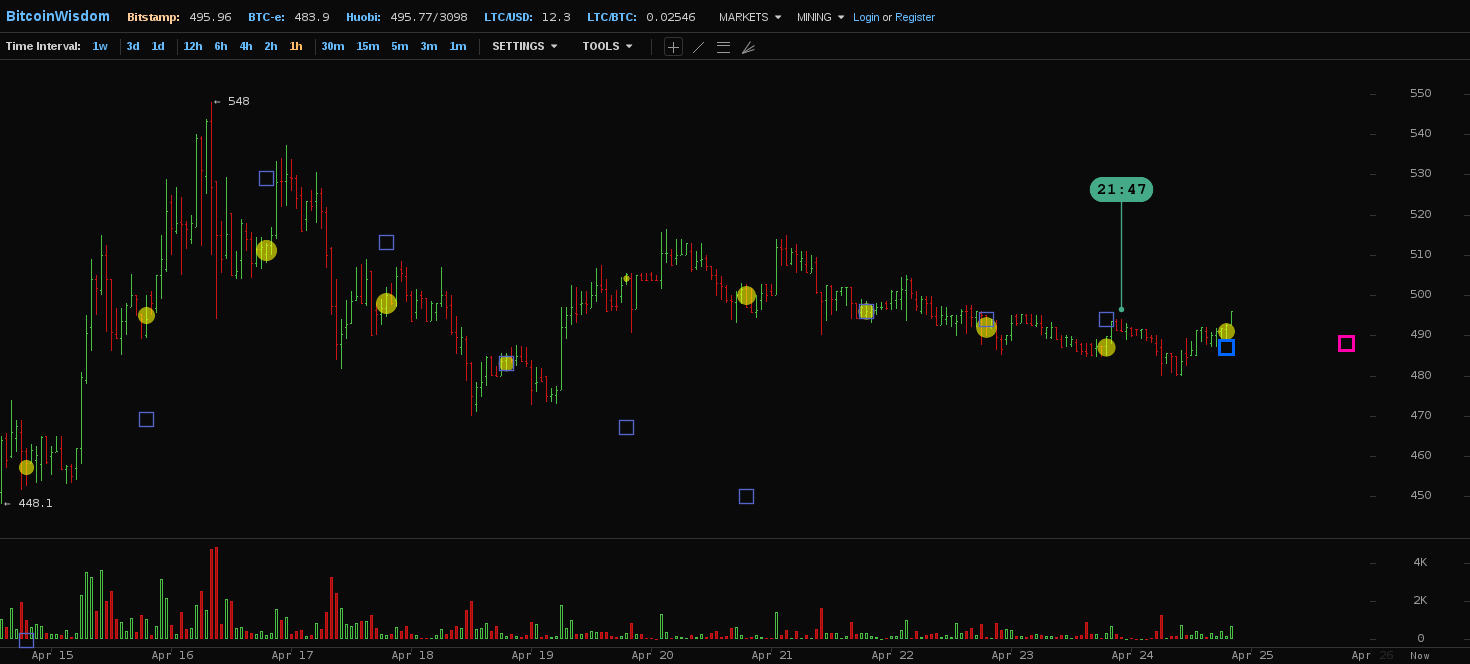The height and width of the screenshot is (664, 1470).
Task: Expand the MINING dropdown menu
Action: click(820, 17)
